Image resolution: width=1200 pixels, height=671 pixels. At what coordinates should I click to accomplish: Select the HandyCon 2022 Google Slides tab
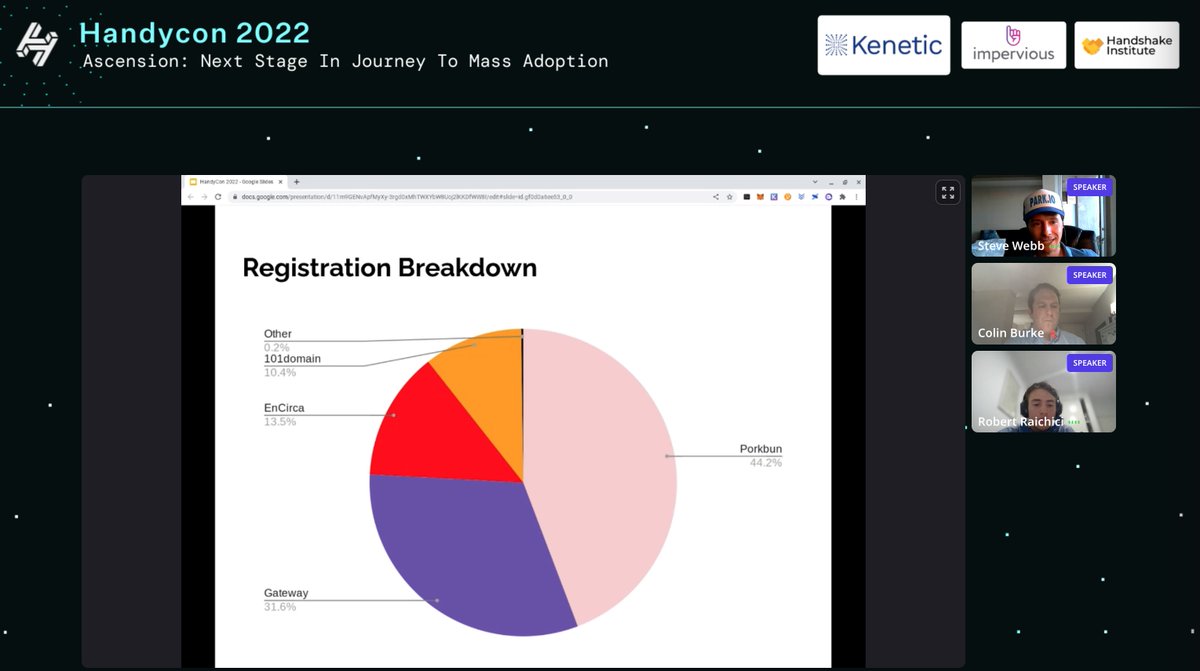click(235, 182)
